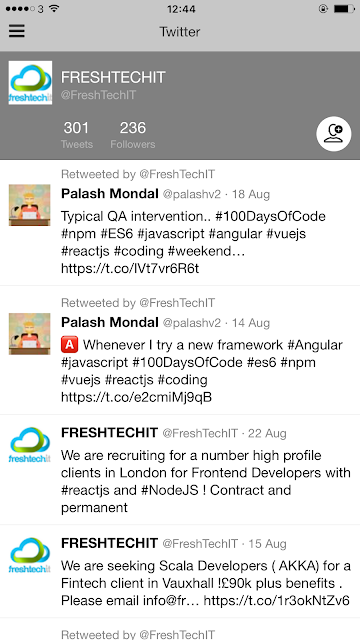Tap Palash Mondal avatar on 14 Aug tweet
Viewport: 360px width, 640px height.
(29, 333)
